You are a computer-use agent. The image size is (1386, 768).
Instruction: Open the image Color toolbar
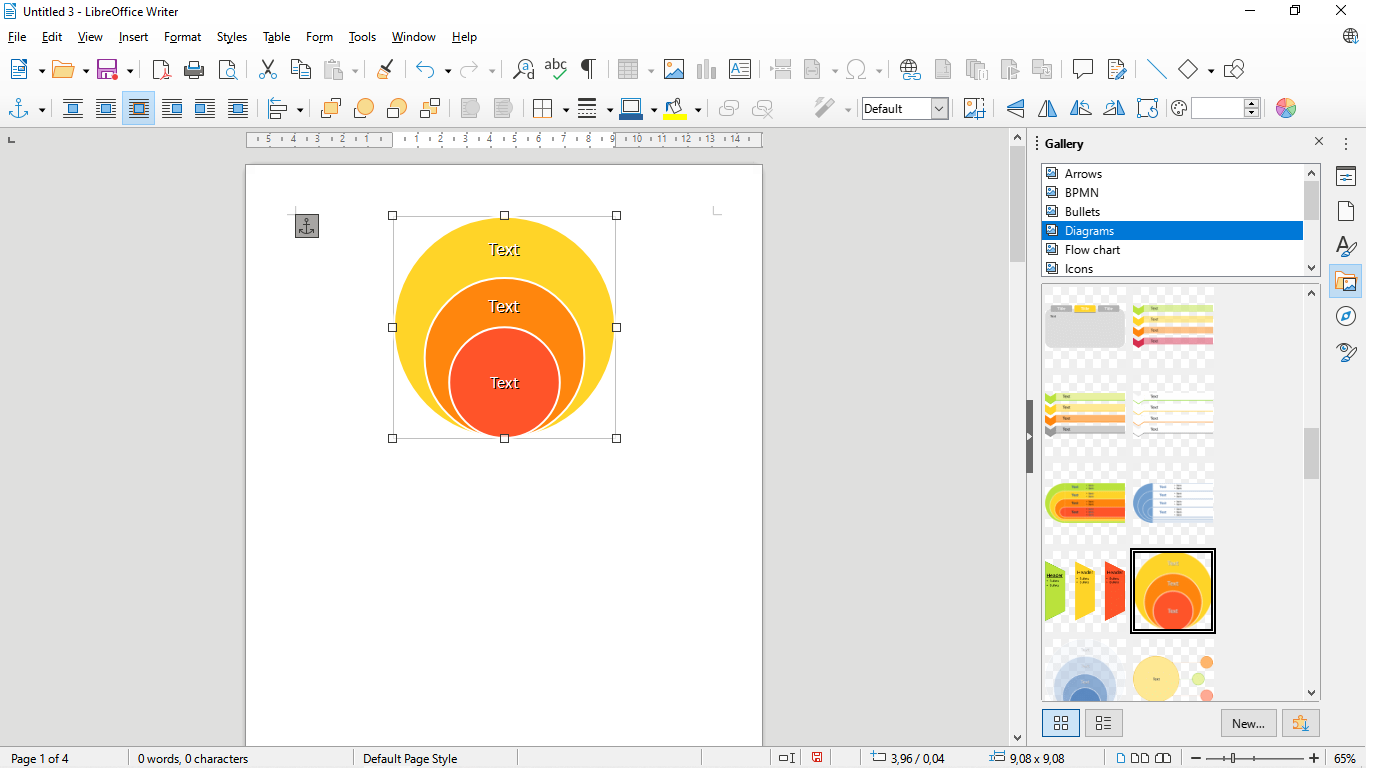point(1286,108)
